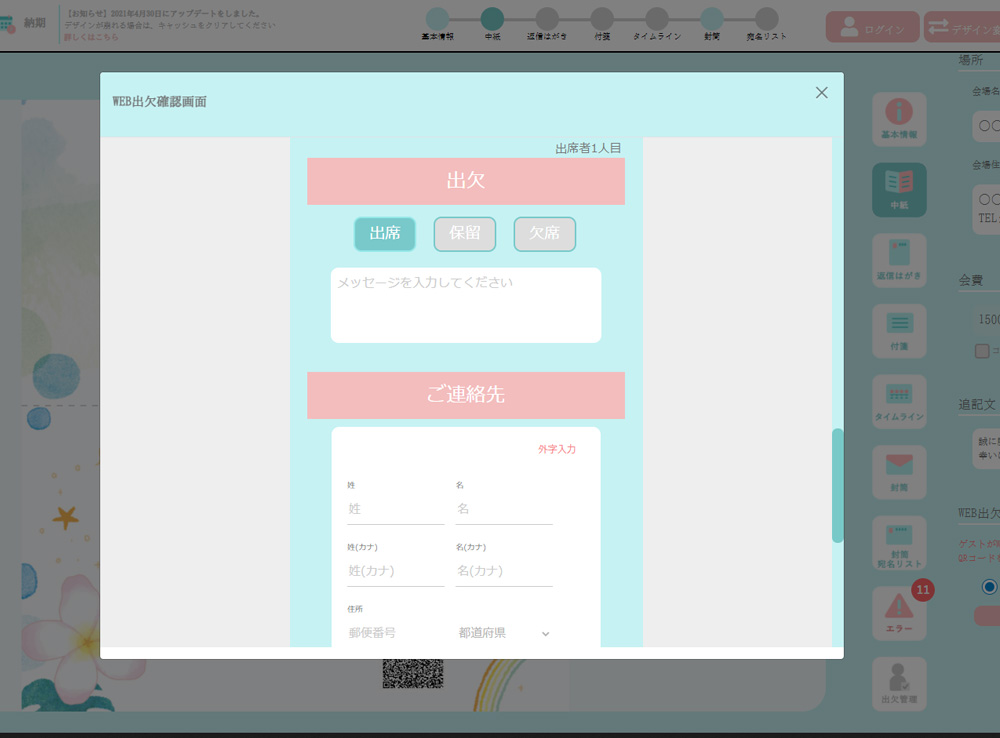Open the 外字入力 link
The image size is (1000, 738).
click(556, 449)
